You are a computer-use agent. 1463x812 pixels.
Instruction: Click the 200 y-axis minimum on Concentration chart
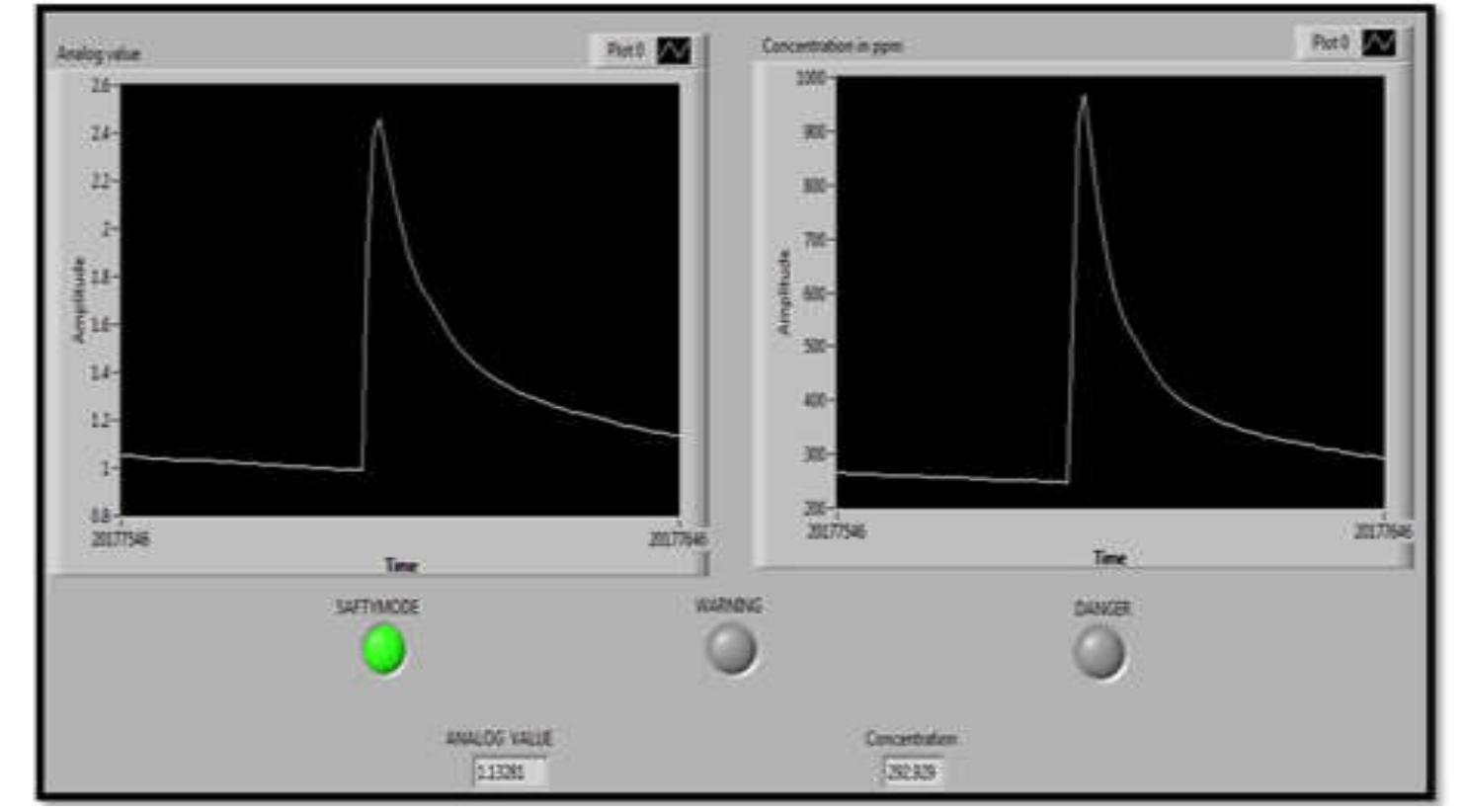[816, 508]
